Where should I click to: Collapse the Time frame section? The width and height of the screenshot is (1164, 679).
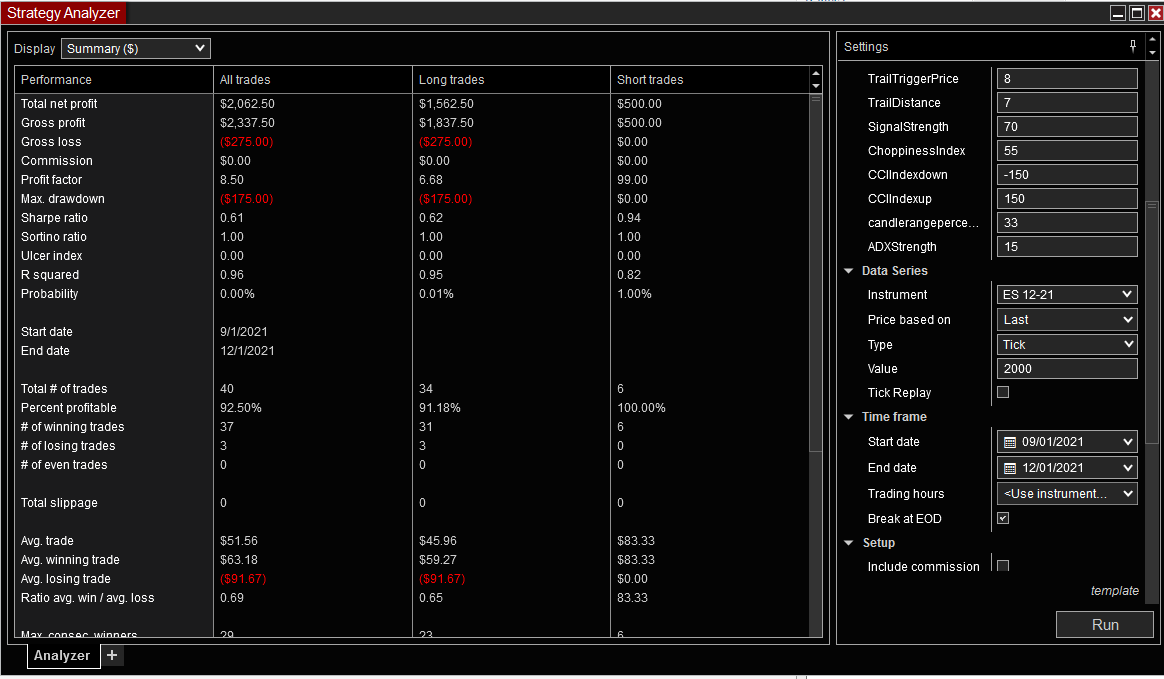coord(849,417)
